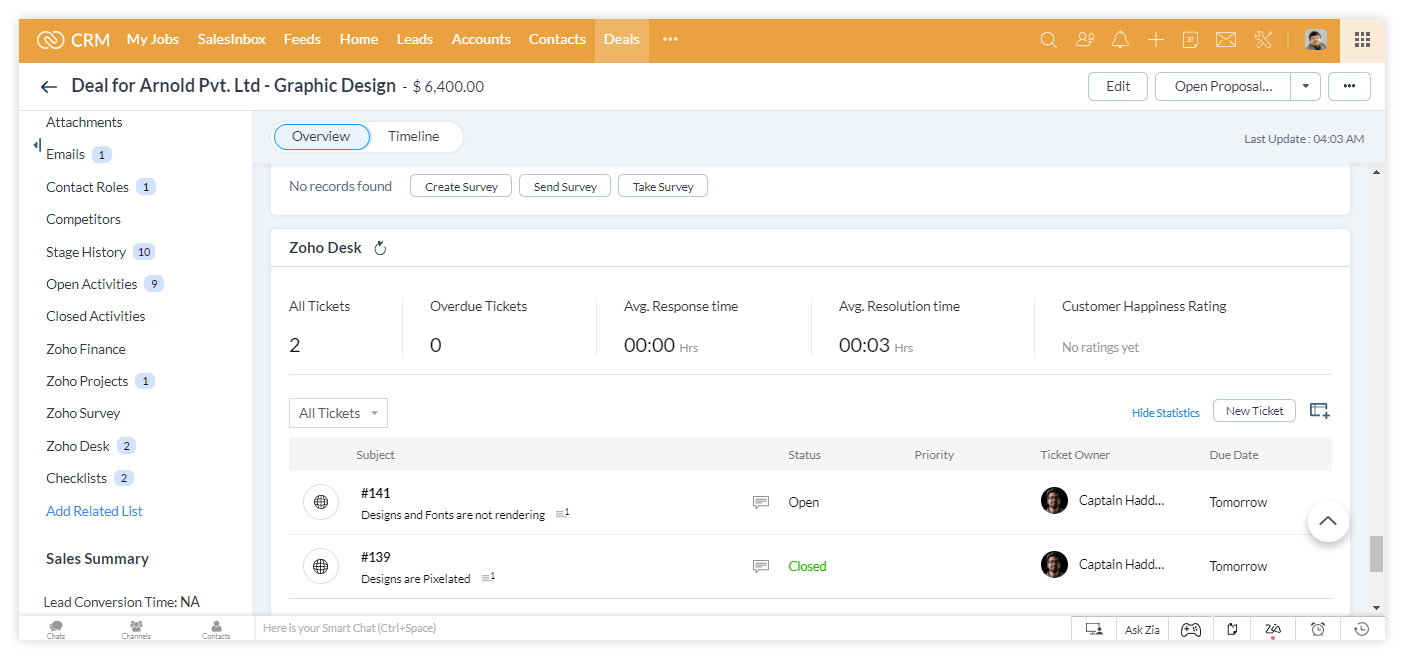Open the ticket column settings icon
Image resolution: width=1404 pixels, height=659 pixels.
pyautogui.click(x=1320, y=411)
